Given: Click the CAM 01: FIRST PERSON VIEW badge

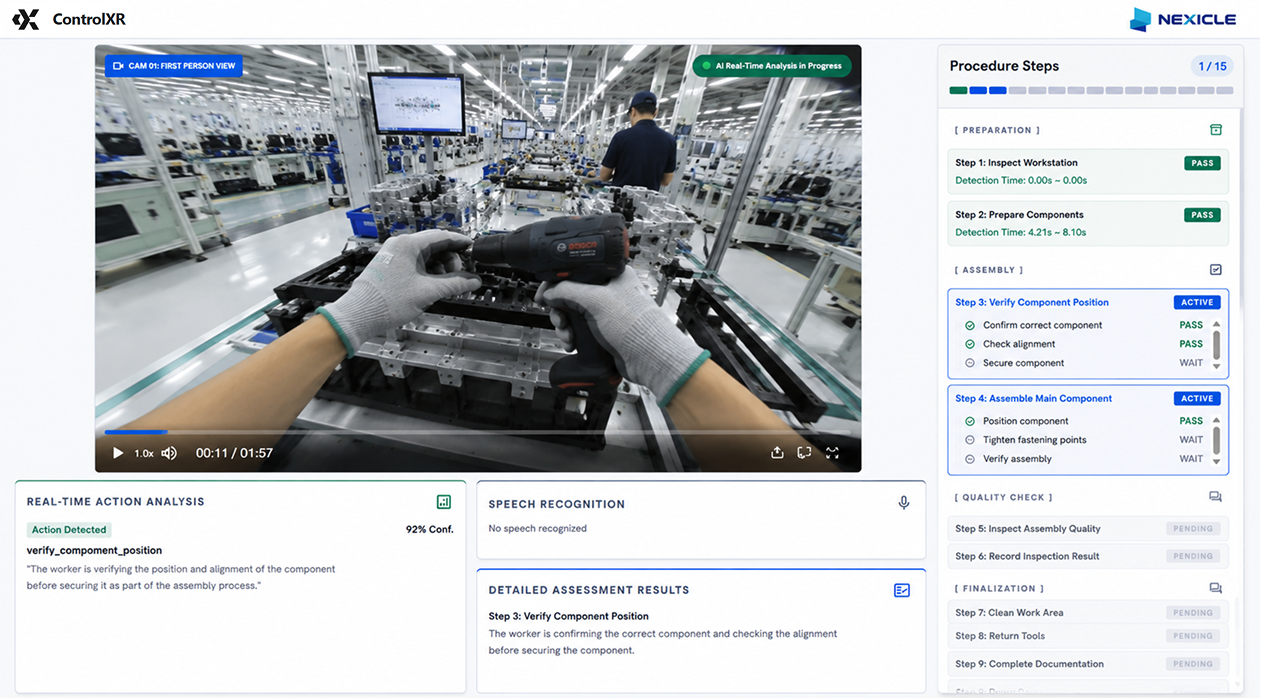Looking at the screenshot, I should pos(174,66).
